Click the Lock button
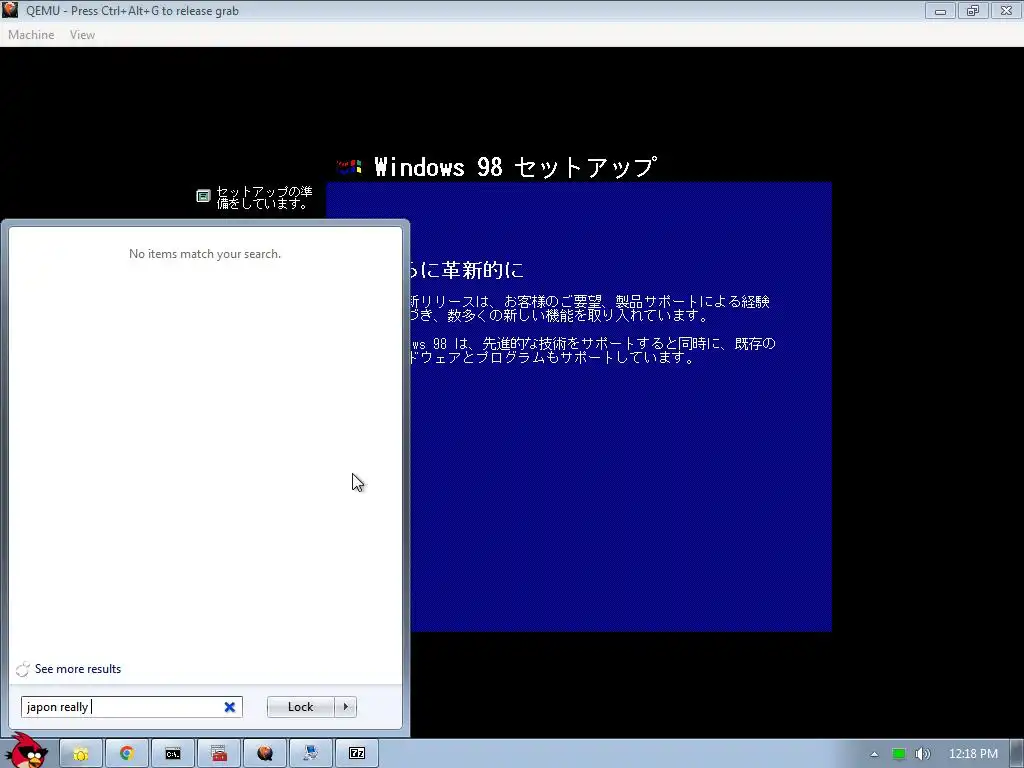1024x768 pixels. [x=300, y=707]
